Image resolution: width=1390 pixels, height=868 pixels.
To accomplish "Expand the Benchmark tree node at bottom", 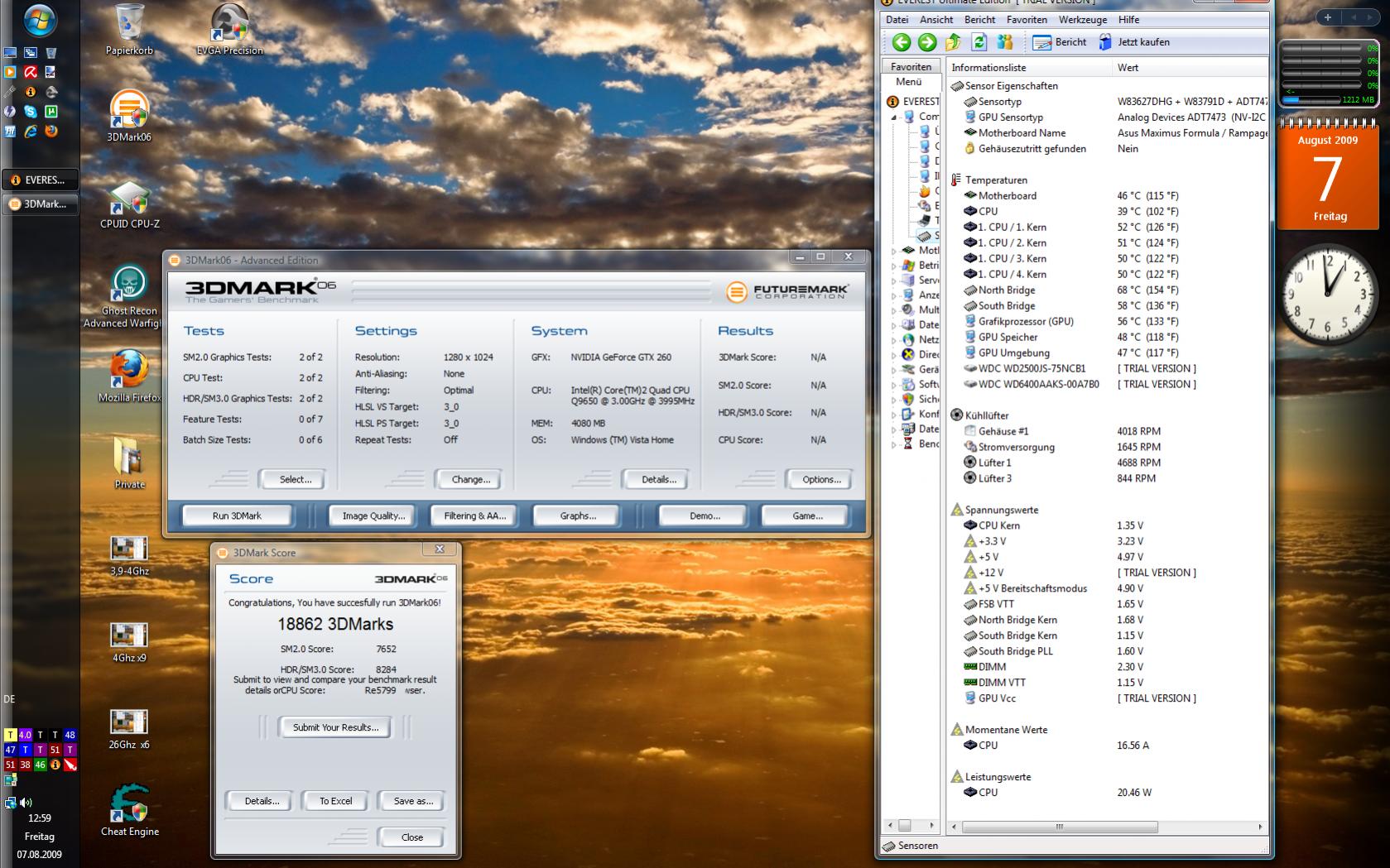I will [894, 444].
